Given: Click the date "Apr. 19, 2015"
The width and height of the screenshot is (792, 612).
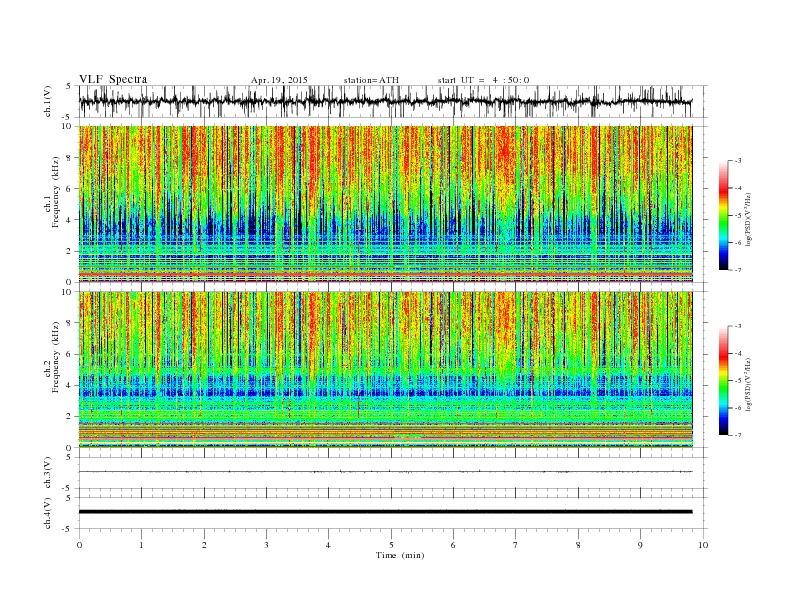Looking at the screenshot, I should click(279, 80).
